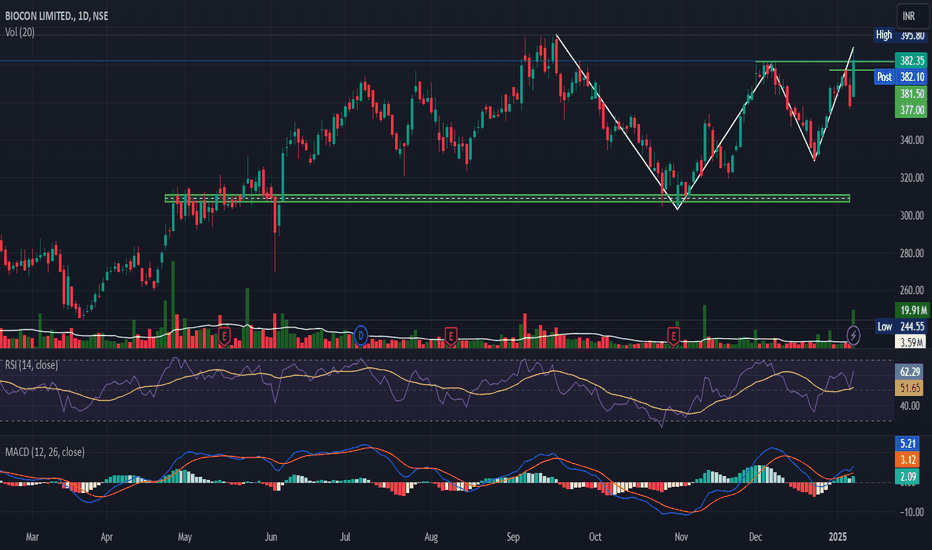Click the Low 244.55 price label
932x550 pixels.
[x=901, y=326]
